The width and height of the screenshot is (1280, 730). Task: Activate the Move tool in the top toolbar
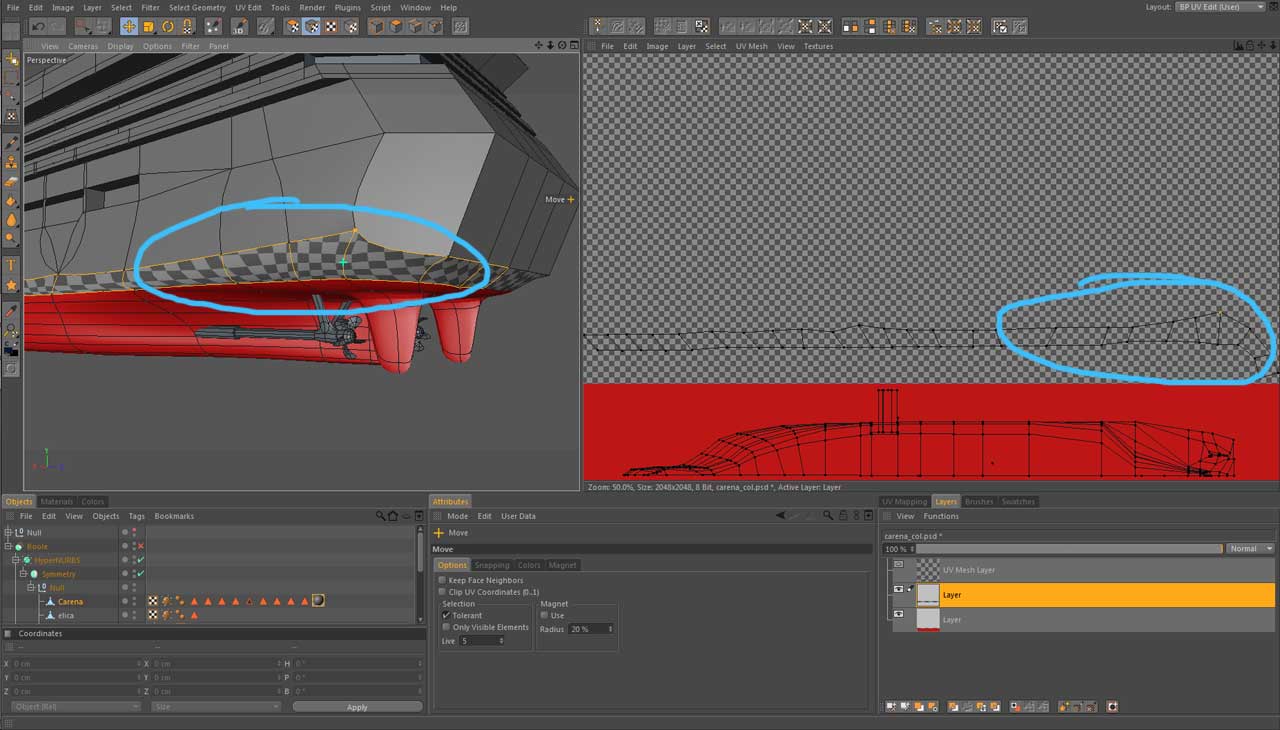pos(129,26)
